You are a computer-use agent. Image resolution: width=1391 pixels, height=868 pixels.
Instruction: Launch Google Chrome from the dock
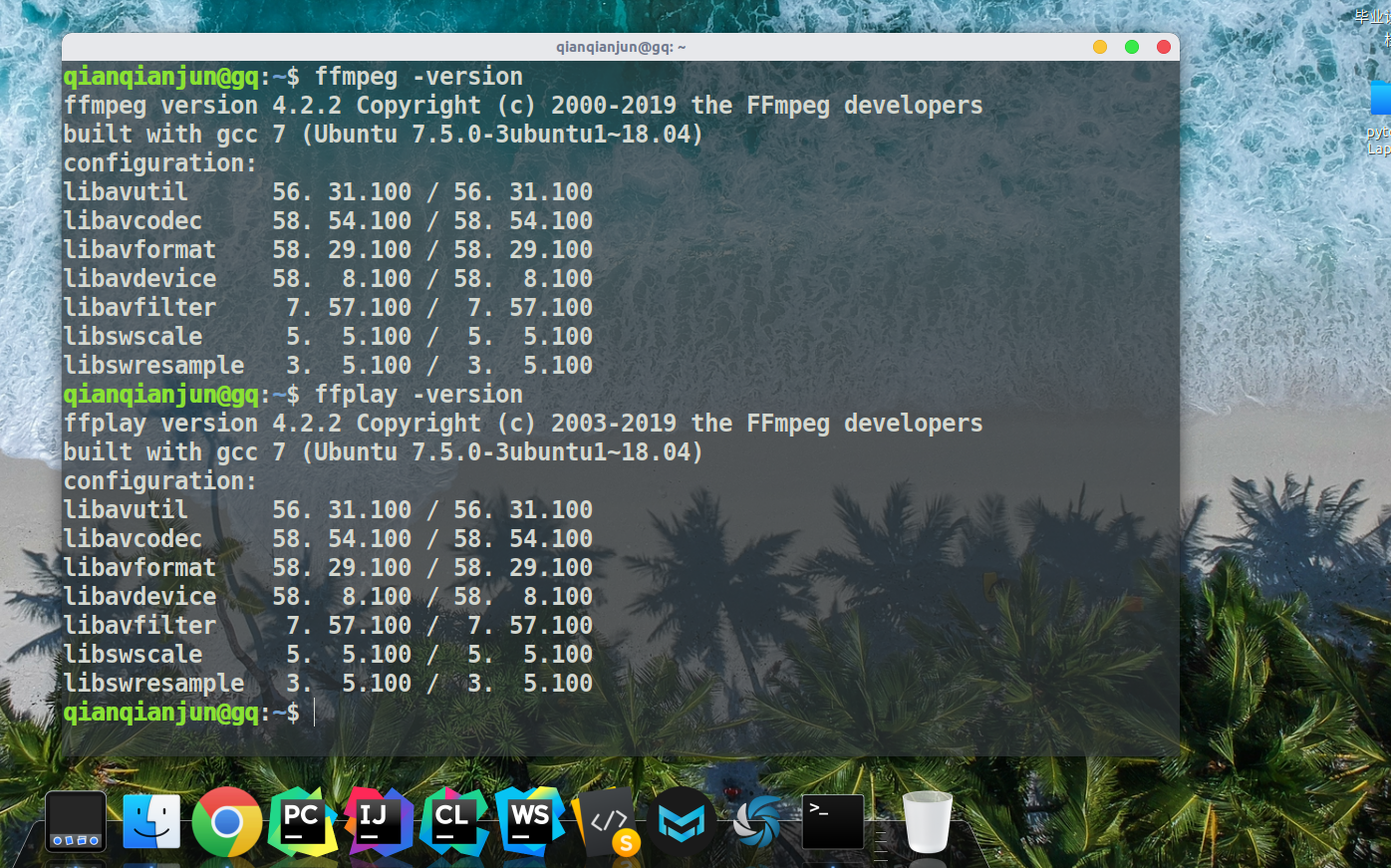click(227, 821)
